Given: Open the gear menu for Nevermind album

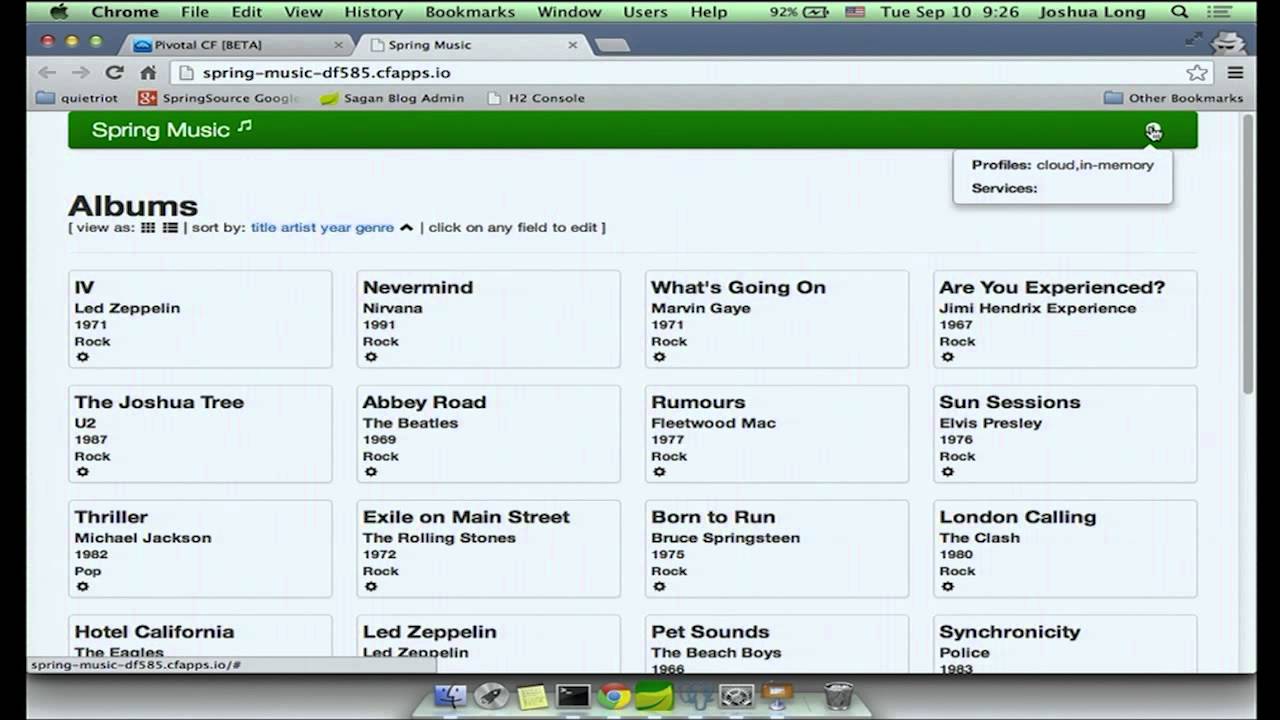Looking at the screenshot, I should tap(371, 357).
